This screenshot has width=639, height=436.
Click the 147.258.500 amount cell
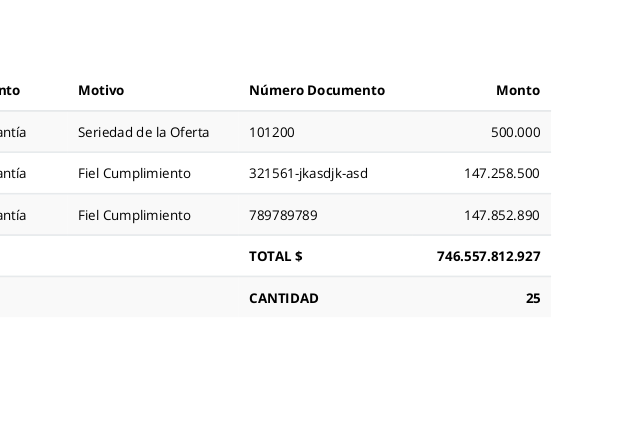501,173
